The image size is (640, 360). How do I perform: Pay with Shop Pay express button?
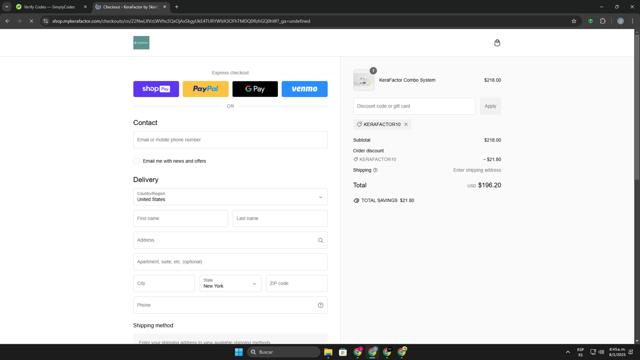coord(156,89)
